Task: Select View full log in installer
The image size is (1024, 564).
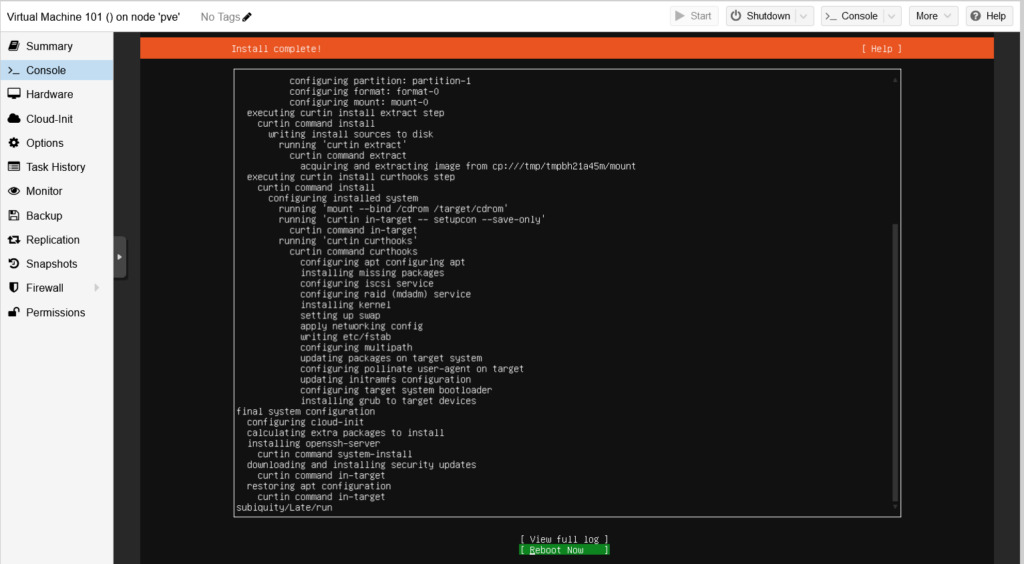Action: (564, 539)
